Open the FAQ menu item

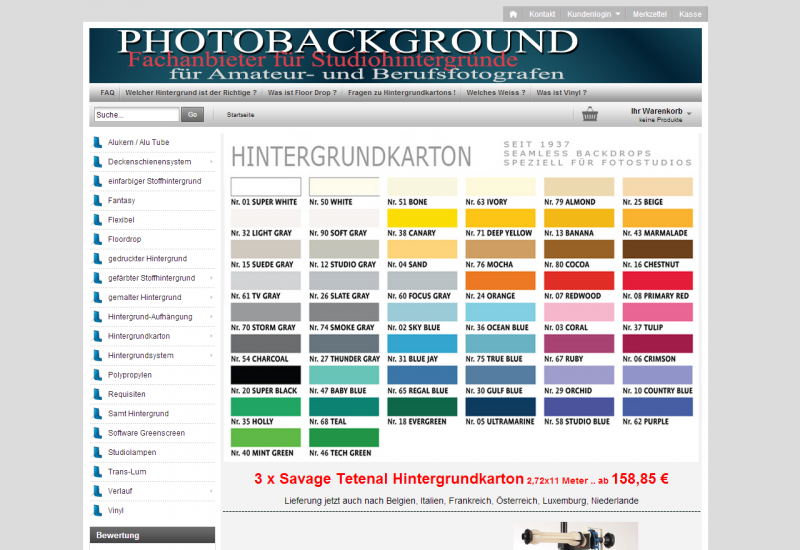click(107, 92)
